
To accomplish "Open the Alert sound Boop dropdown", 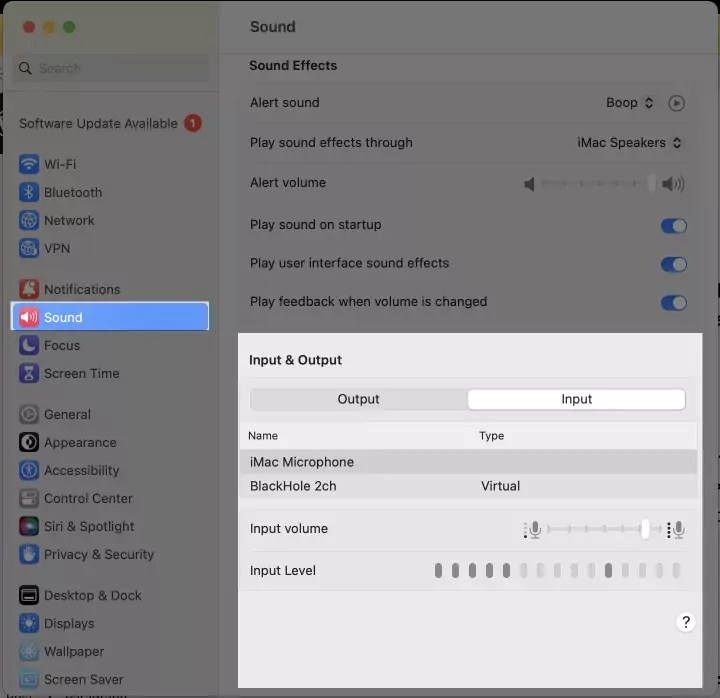I will pos(630,103).
